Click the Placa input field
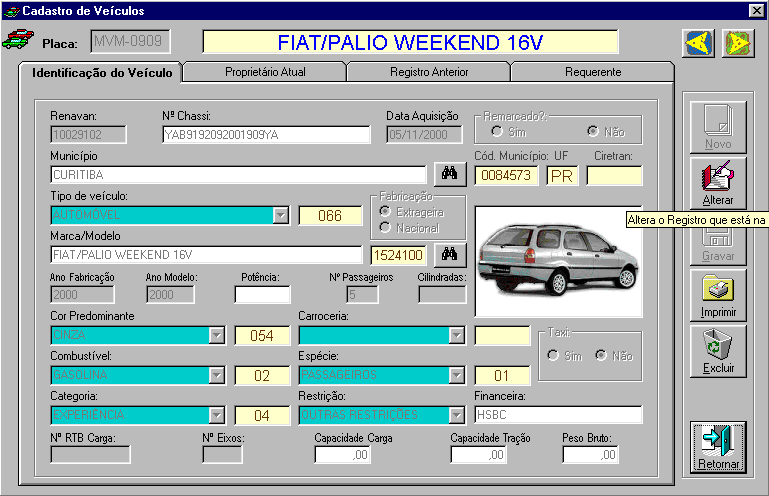The width and height of the screenshot is (769, 496). (x=130, y=41)
